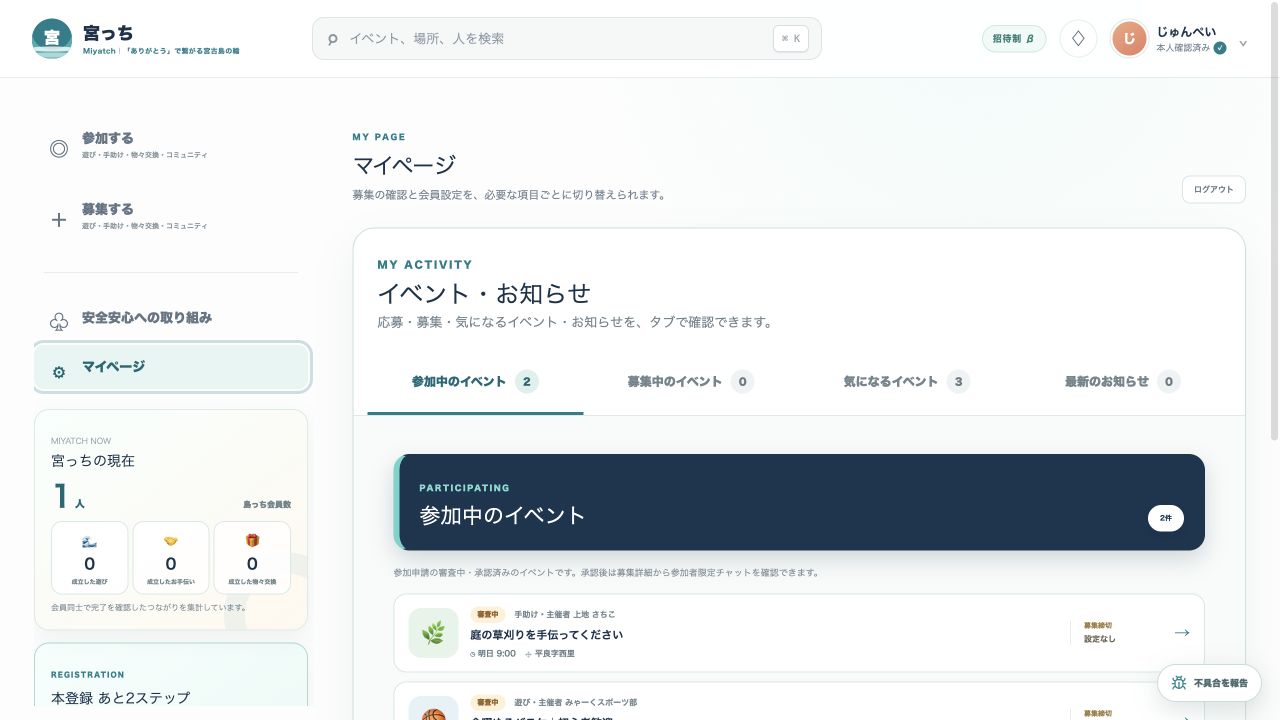Click the 不具合を報告 button
Viewport: 1280px width, 720px height.
pos(1209,683)
